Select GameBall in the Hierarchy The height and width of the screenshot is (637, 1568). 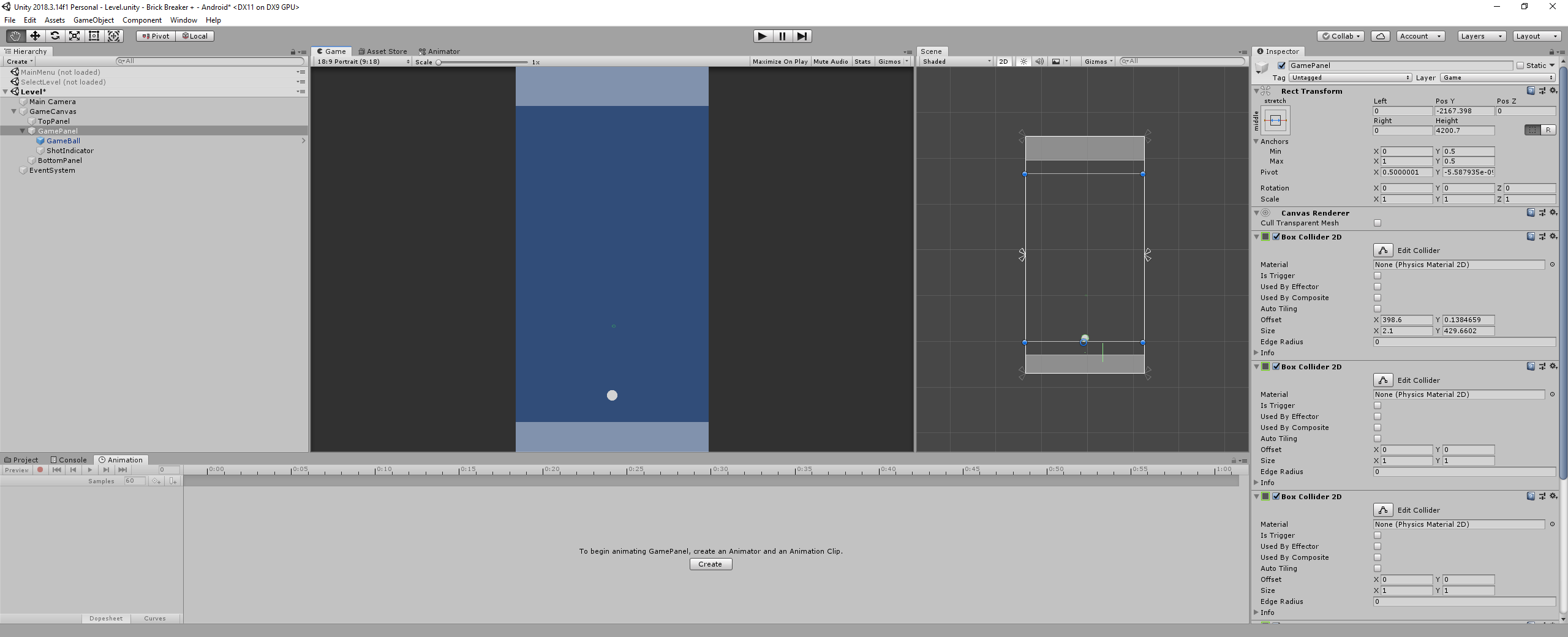[x=64, y=141]
